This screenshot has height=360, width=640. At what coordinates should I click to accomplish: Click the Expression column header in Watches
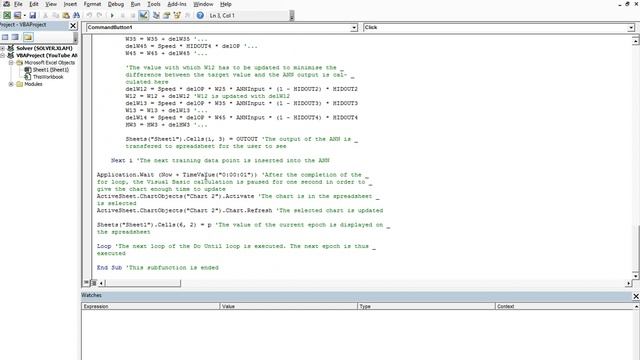(x=150, y=306)
